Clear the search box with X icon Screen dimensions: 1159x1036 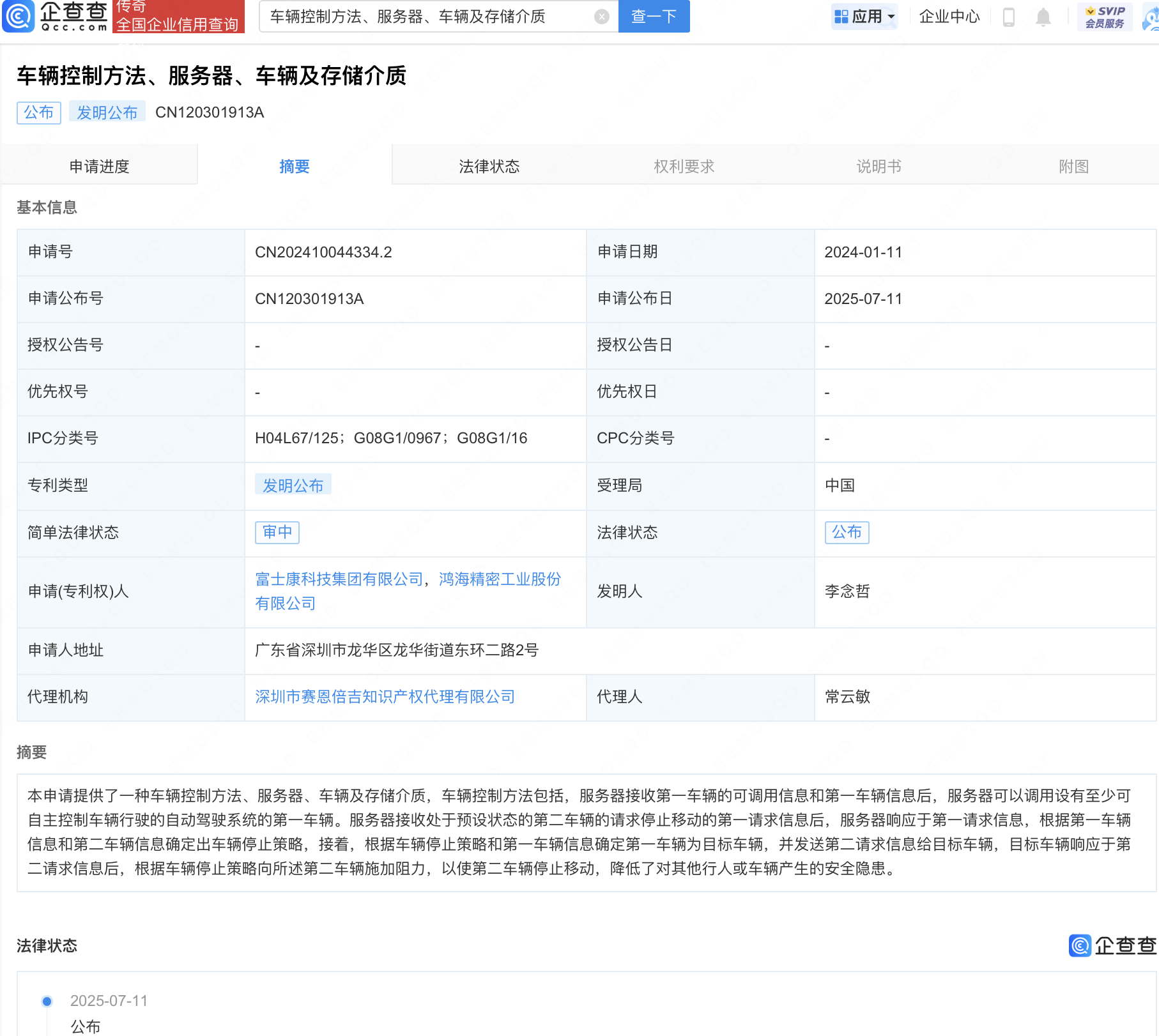pos(601,17)
